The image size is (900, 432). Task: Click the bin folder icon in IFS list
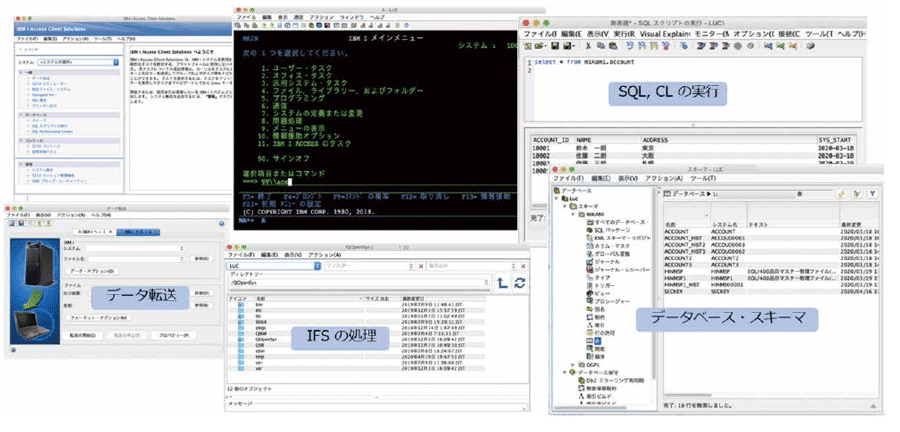pyautogui.click(x=241, y=305)
